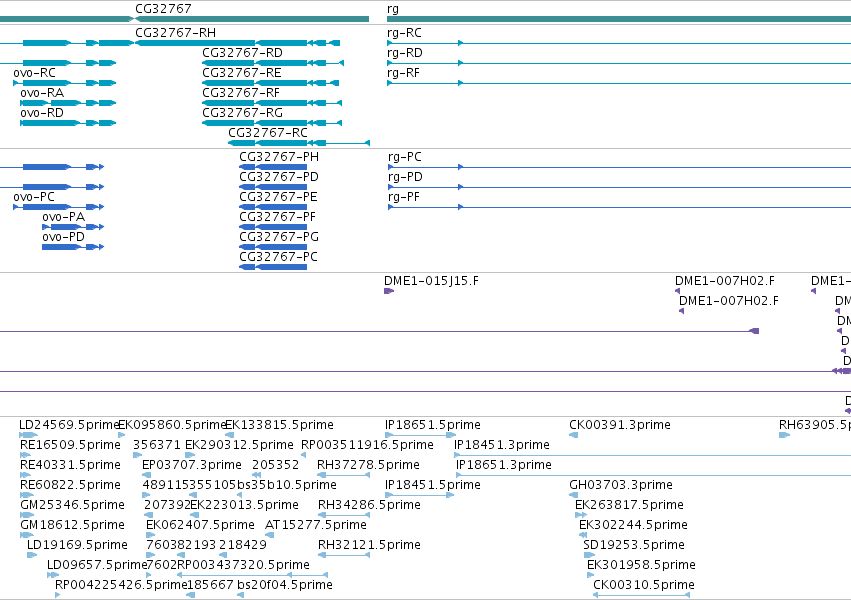Click the CG32767 gene span bar
Viewport: 851px width, 600px height.
(x=252, y=20)
